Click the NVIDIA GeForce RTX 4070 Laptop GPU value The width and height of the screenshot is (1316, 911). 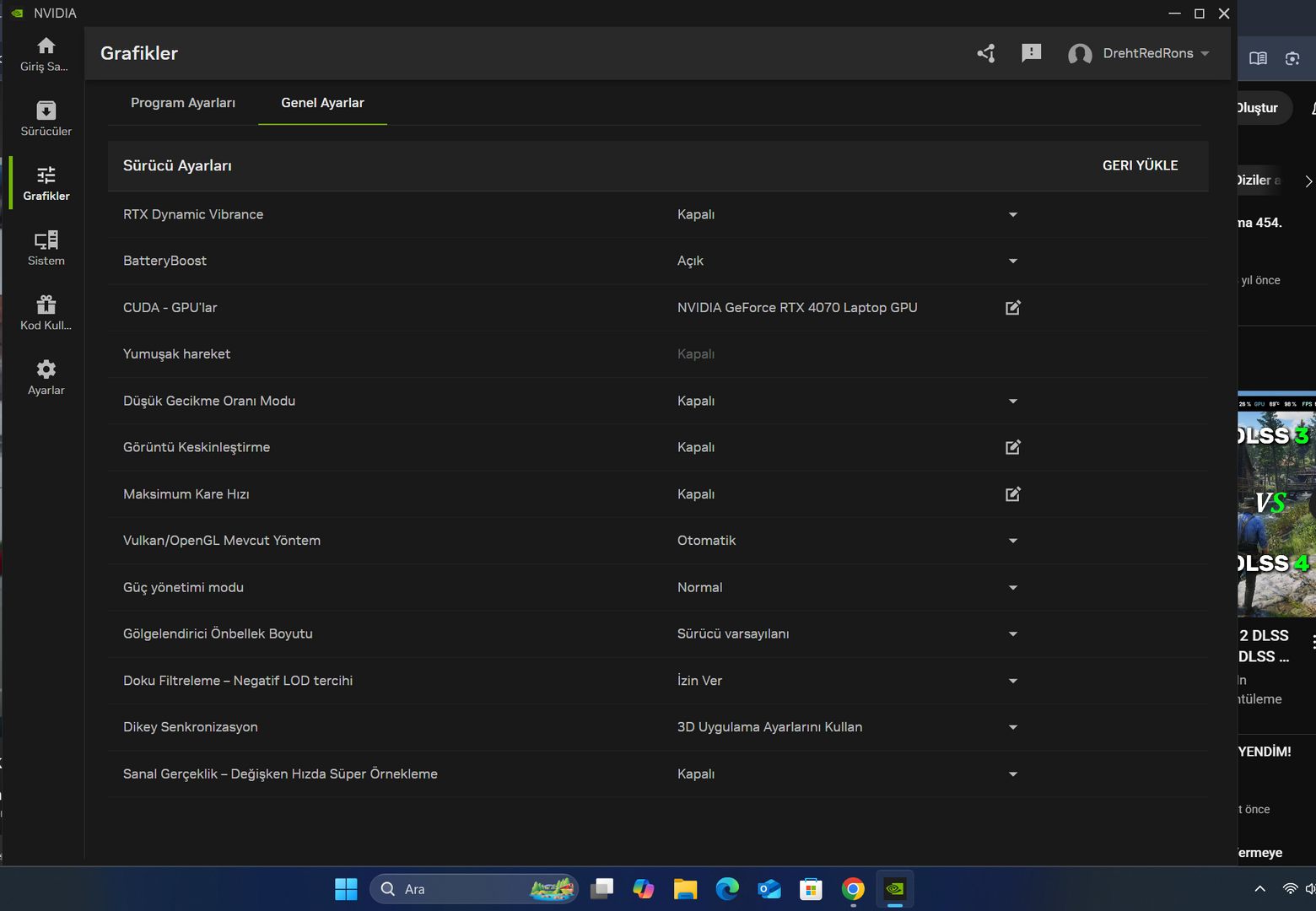(x=797, y=307)
